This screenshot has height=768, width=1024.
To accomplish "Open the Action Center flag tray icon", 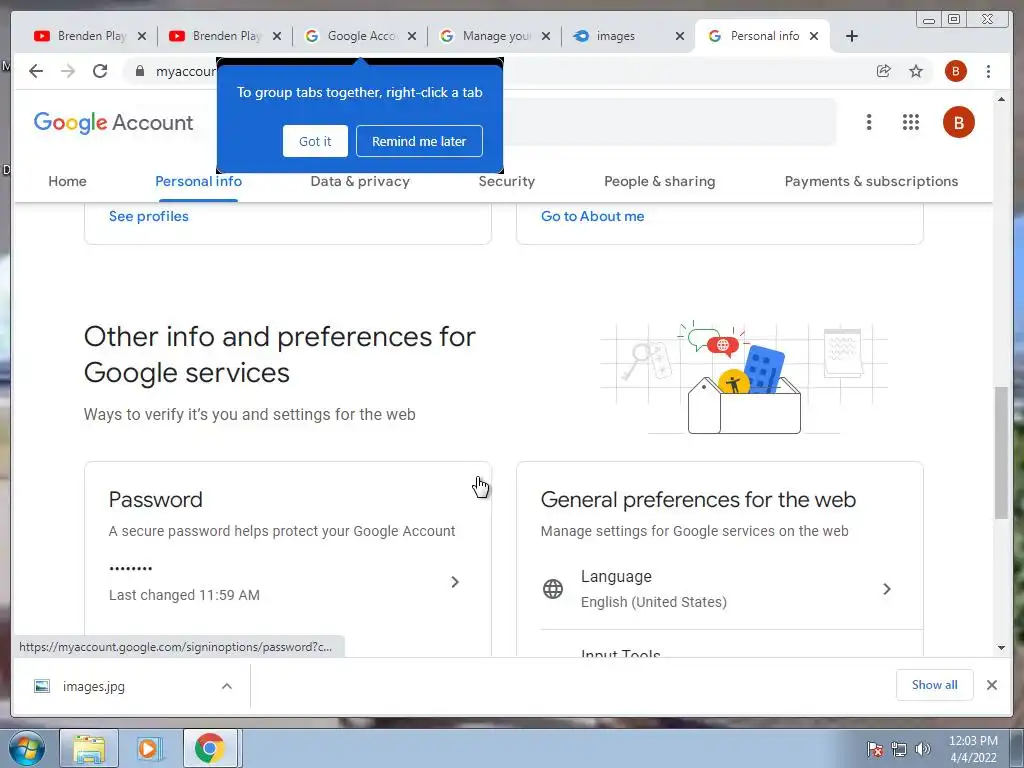I will tap(875, 749).
